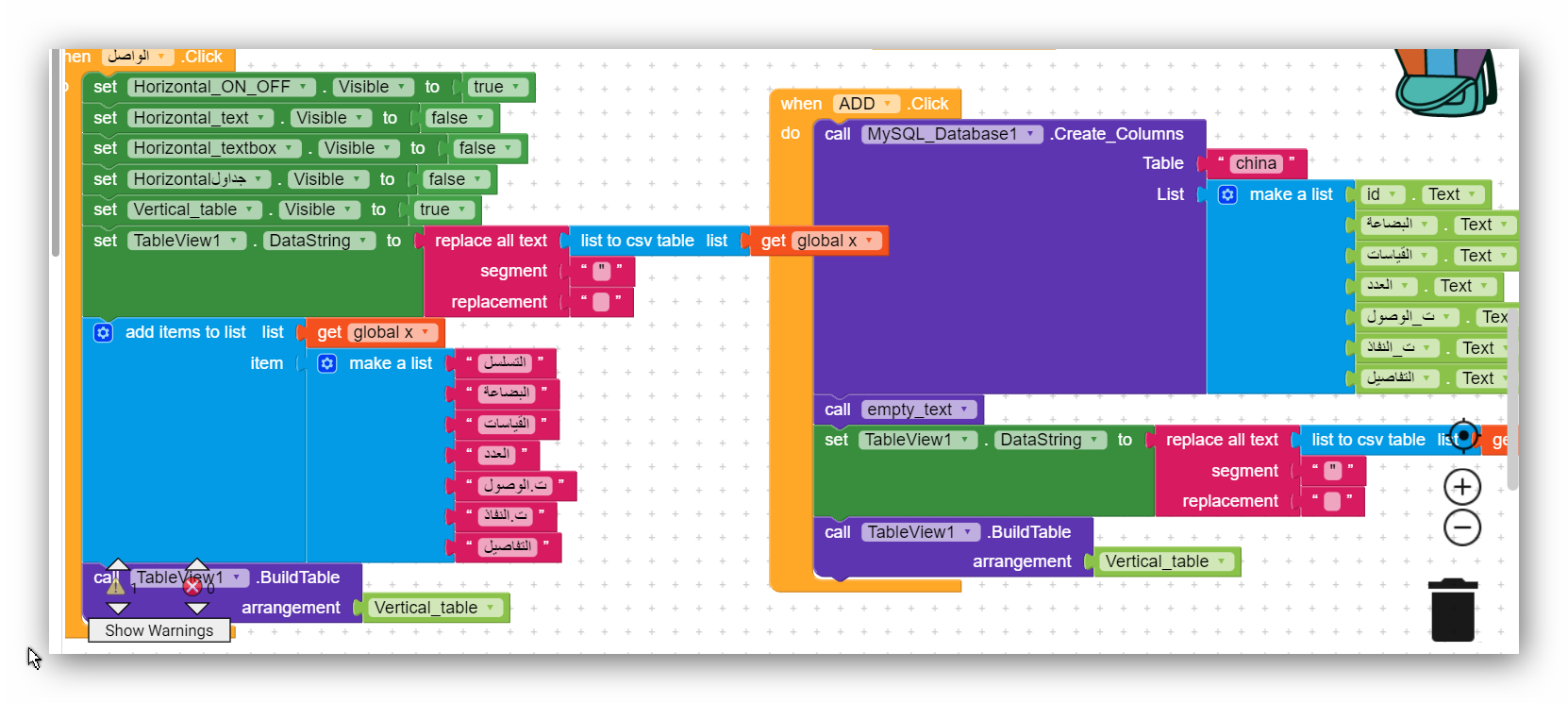Change the false value on the Horizontal_text row

tap(459, 118)
